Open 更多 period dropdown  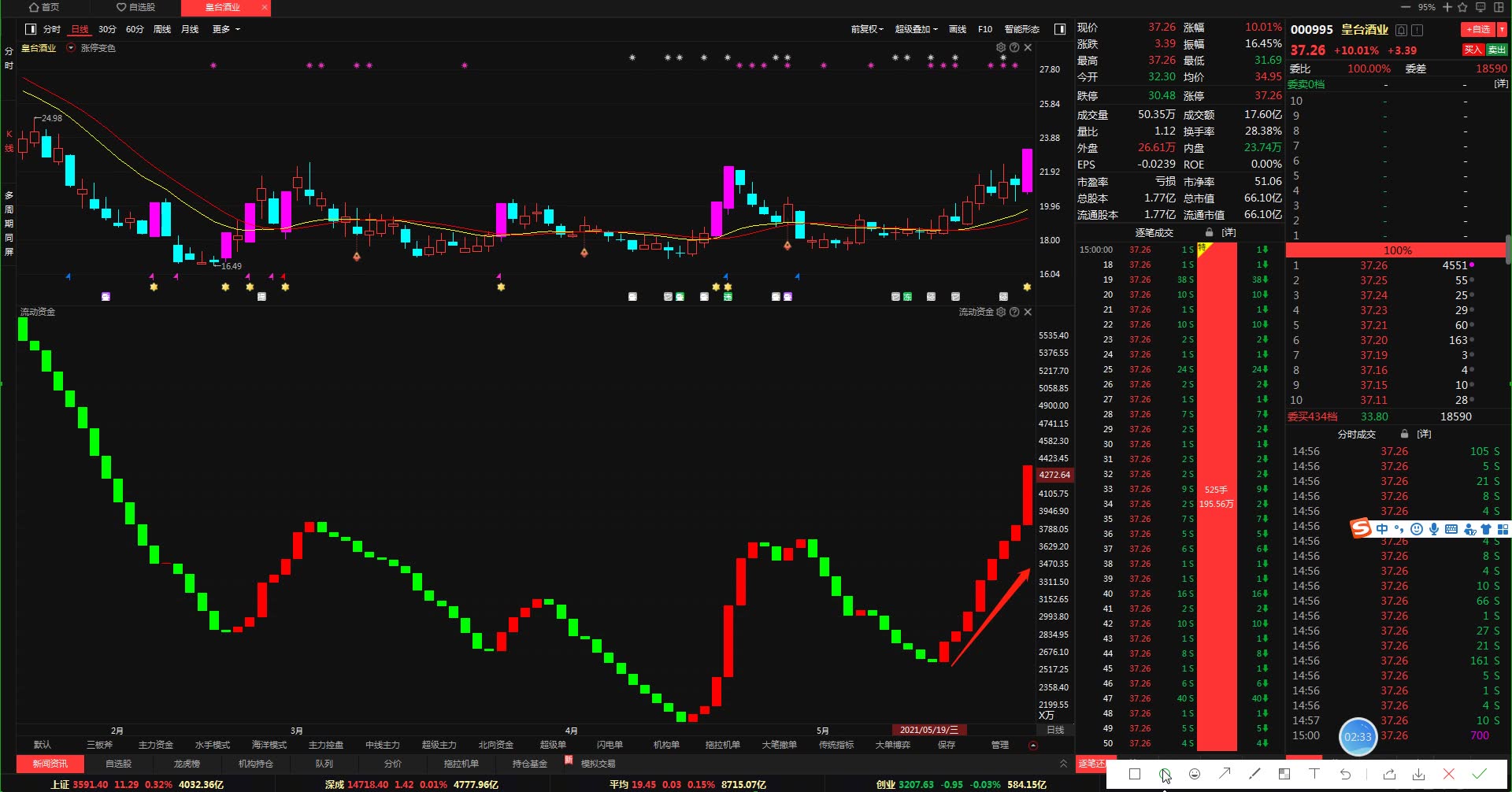(226, 29)
